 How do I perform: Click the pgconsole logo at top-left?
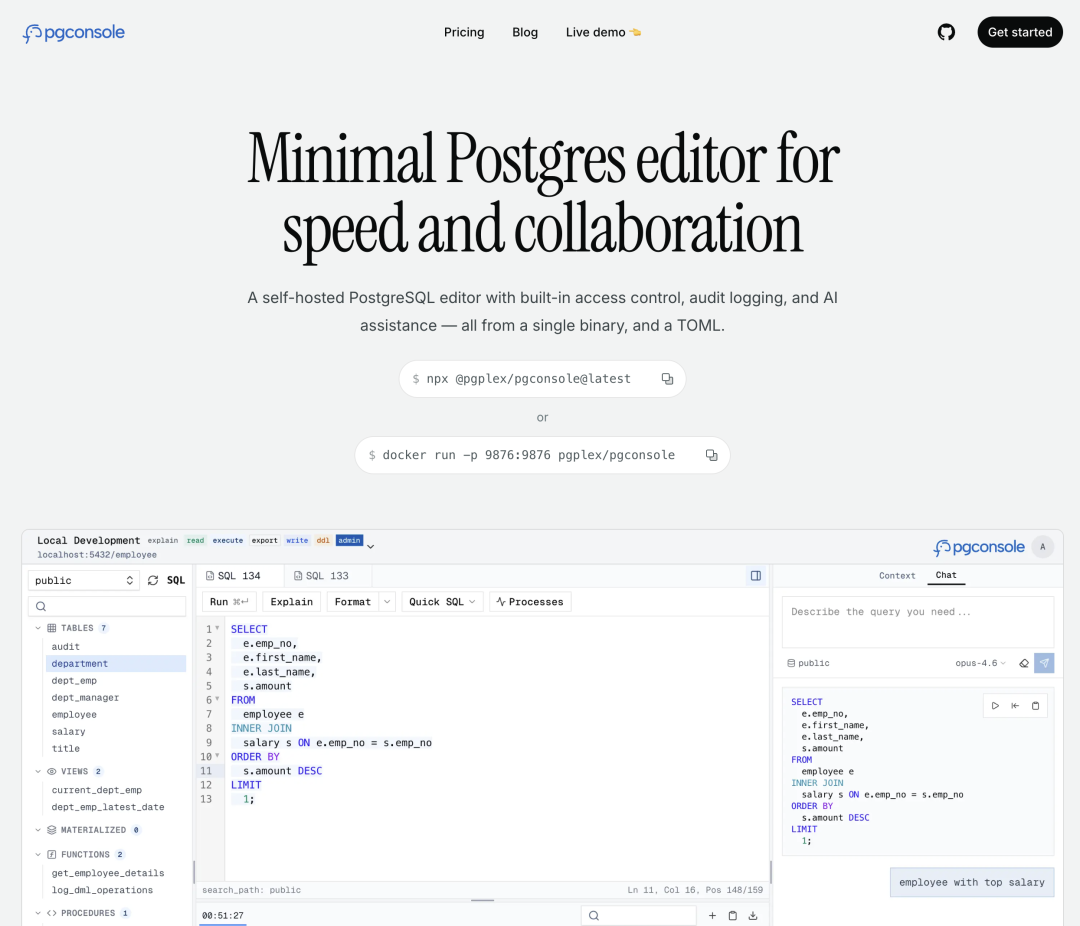point(74,32)
